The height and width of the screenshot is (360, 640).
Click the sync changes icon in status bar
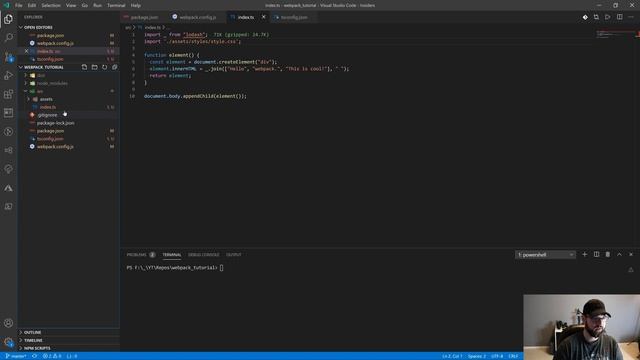click(x=35, y=356)
